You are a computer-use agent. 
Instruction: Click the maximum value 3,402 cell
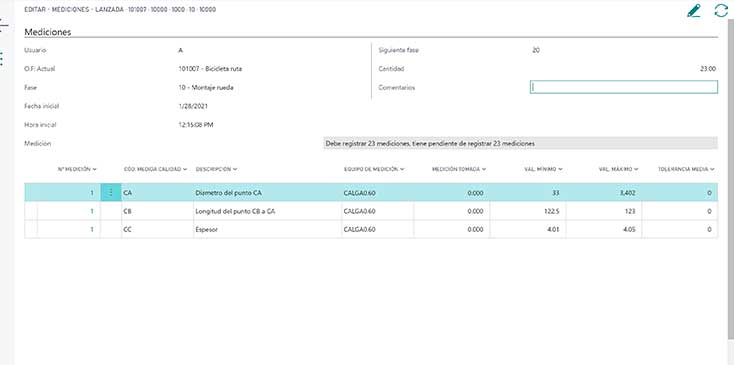(x=603, y=192)
